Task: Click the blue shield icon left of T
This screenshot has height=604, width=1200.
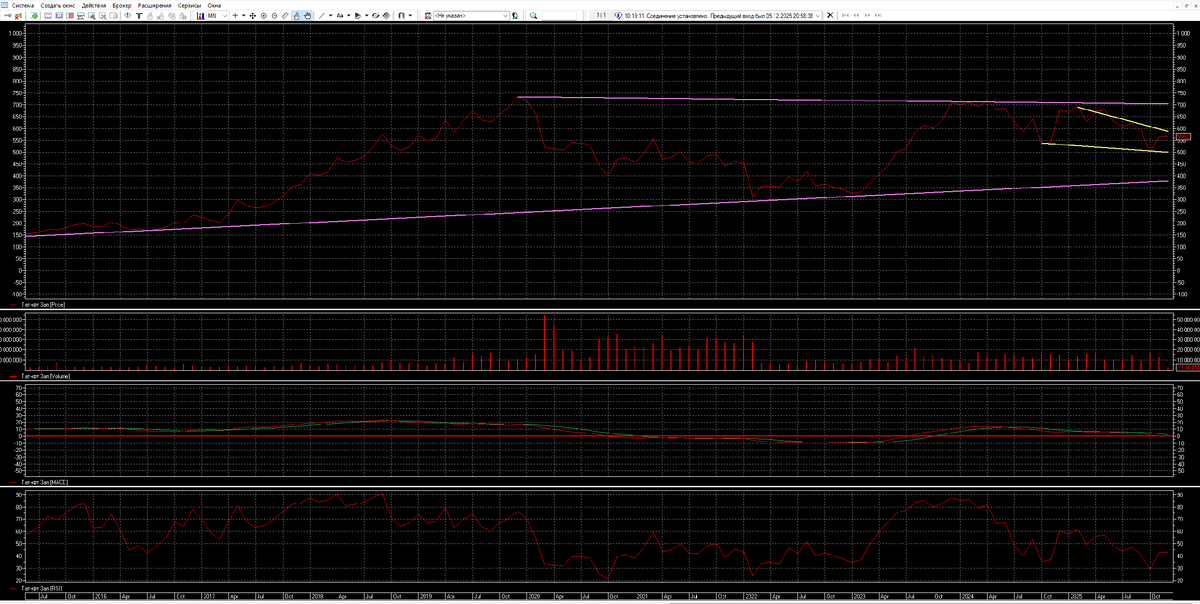Action: tap(127, 16)
